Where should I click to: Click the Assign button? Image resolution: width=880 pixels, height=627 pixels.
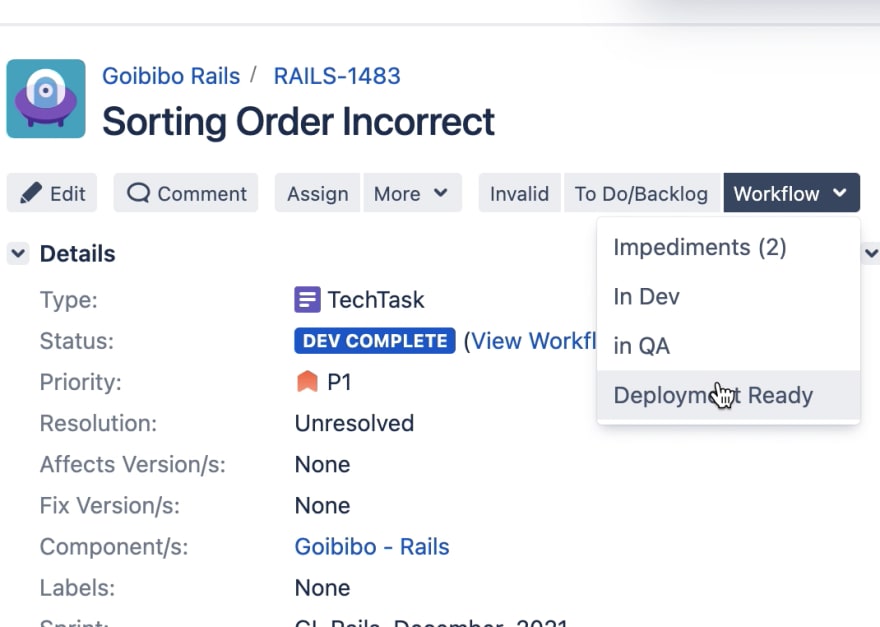(317, 193)
